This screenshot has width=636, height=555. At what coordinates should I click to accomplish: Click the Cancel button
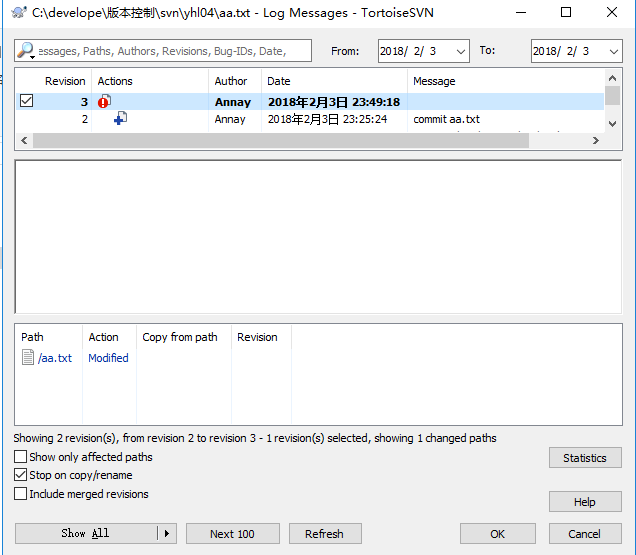tap(584, 533)
